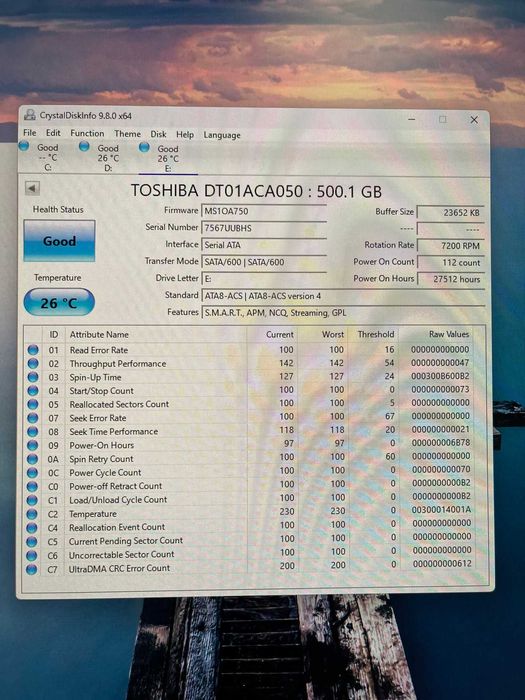The width and height of the screenshot is (525, 700).
Task: Click the Current column header
Action: pyautogui.click(x=279, y=334)
